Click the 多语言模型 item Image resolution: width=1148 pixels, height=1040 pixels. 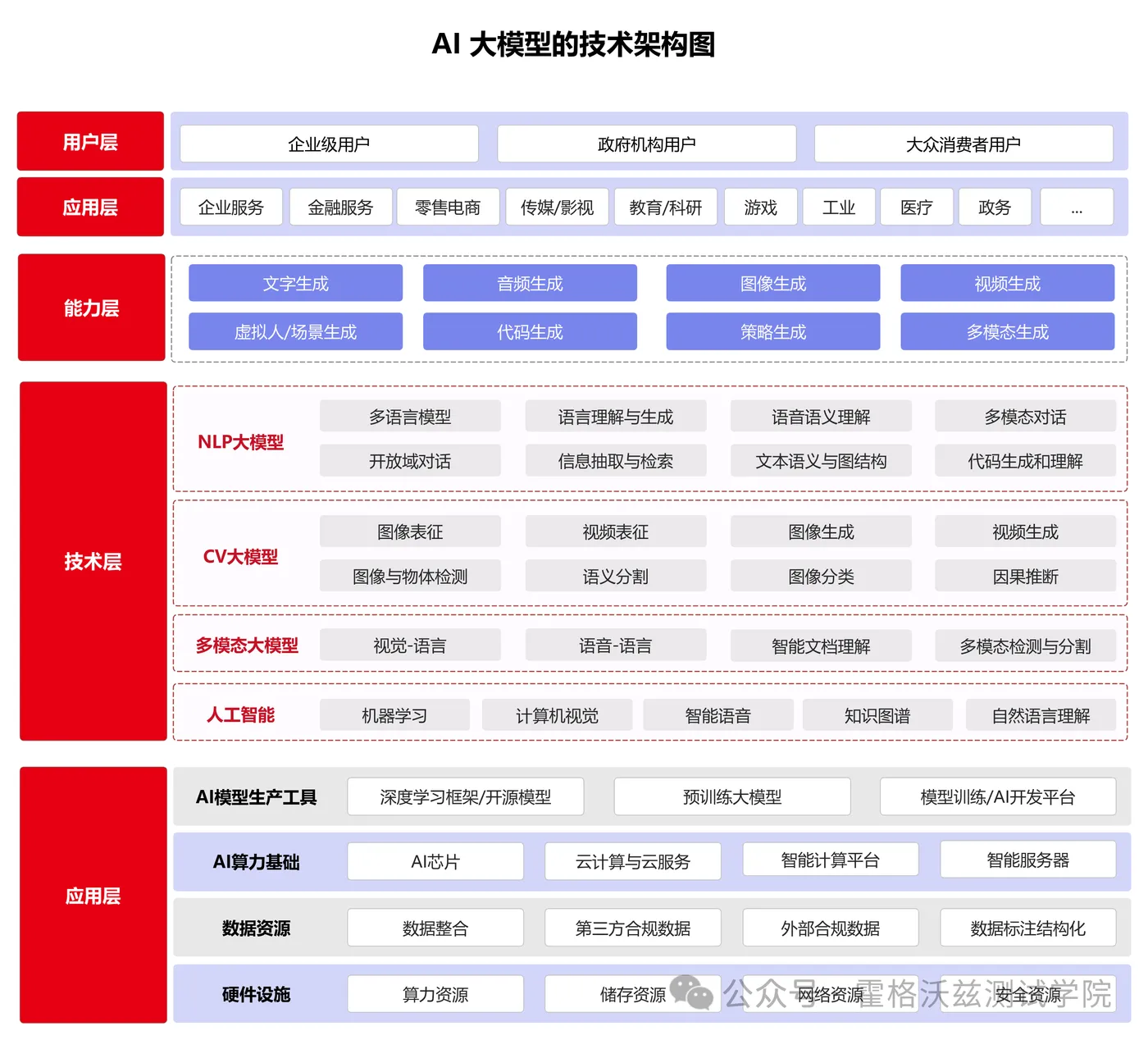pyautogui.click(x=410, y=416)
